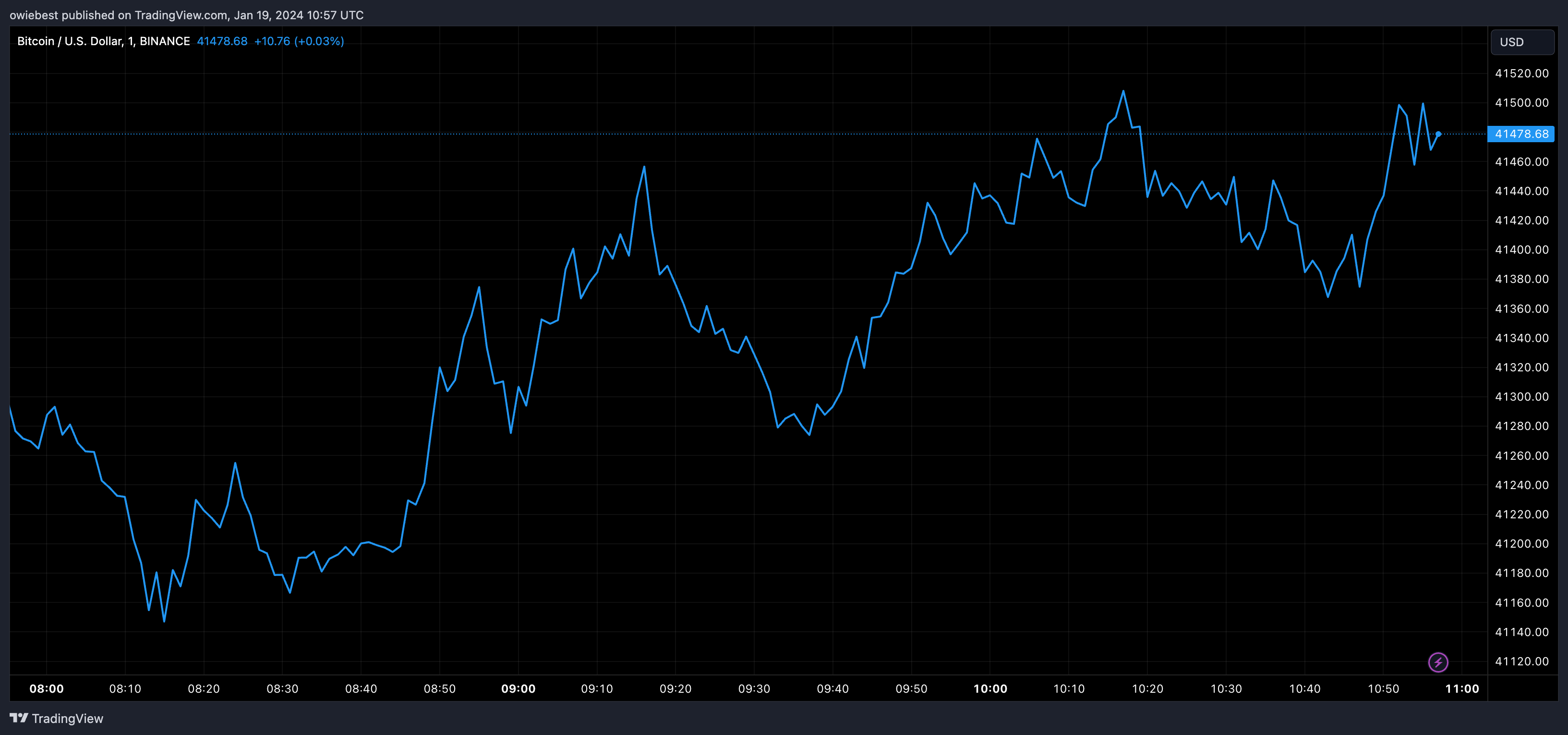Click the 09:30 time axis label
Image resolution: width=1568 pixels, height=735 pixels.
754,689
